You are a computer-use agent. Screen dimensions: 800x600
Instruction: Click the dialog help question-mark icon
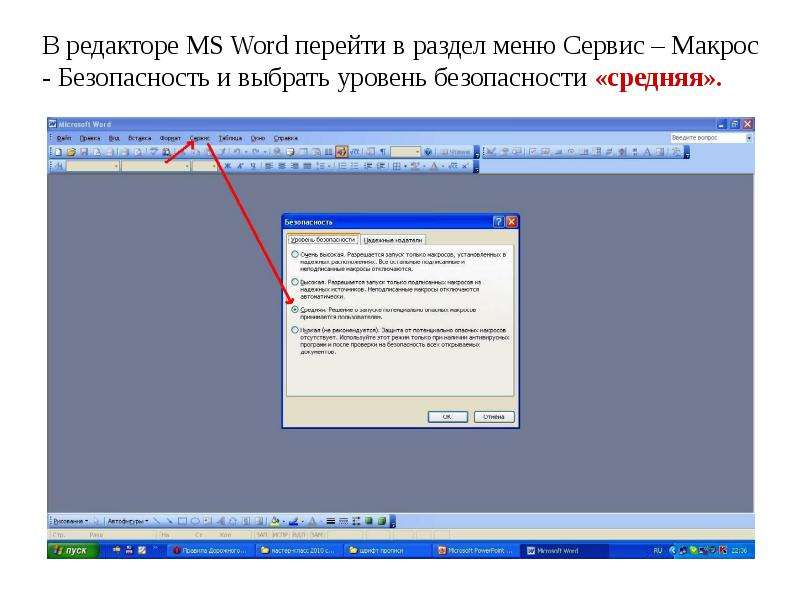coord(498,222)
